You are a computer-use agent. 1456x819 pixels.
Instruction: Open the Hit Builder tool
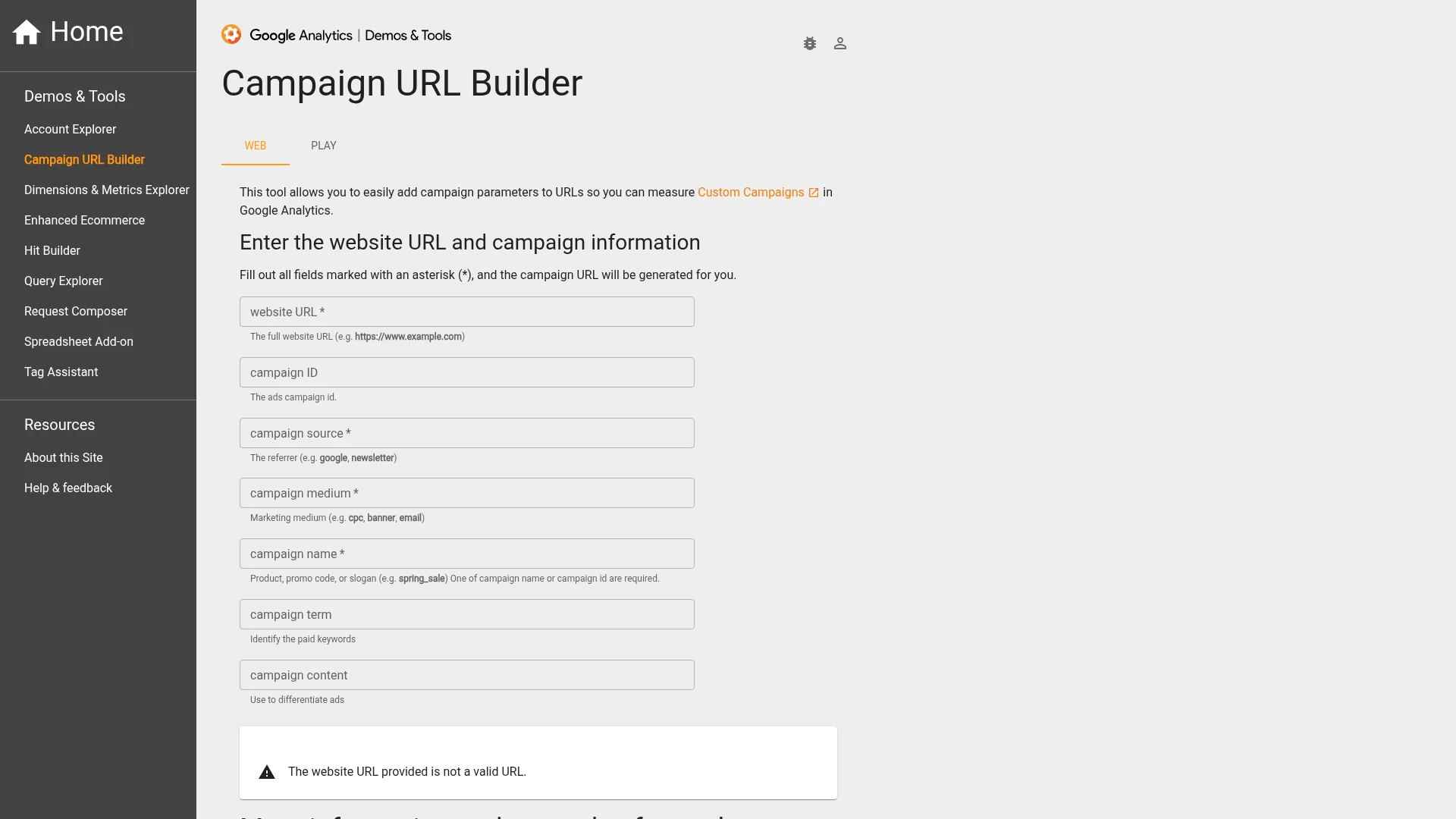[x=52, y=250]
